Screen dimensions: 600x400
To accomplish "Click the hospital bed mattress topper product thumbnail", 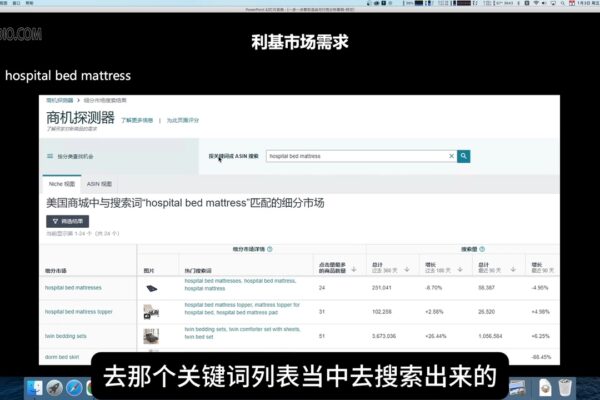I will (151, 312).
